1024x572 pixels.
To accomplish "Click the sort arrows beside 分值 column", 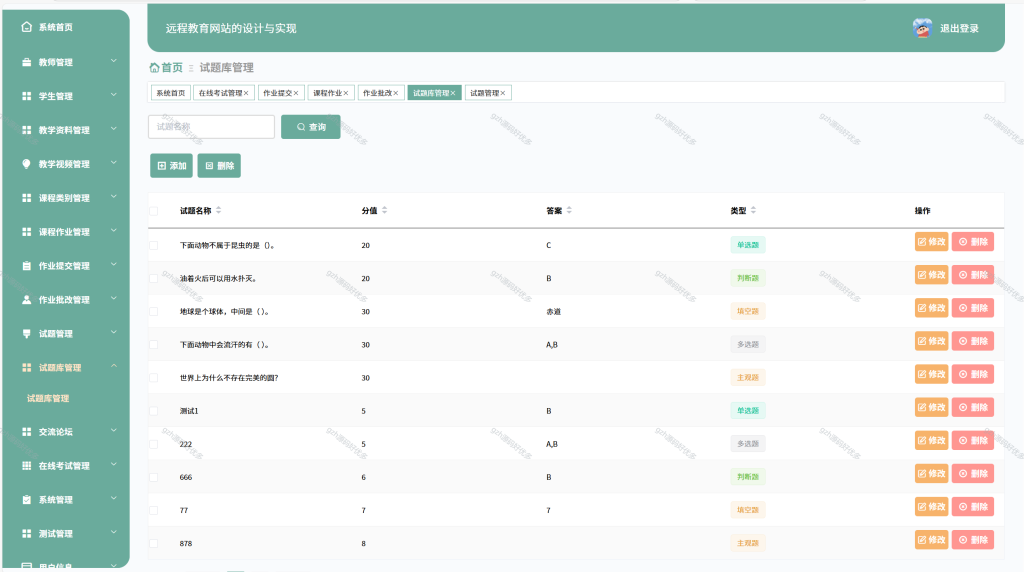I will [385, 210].
